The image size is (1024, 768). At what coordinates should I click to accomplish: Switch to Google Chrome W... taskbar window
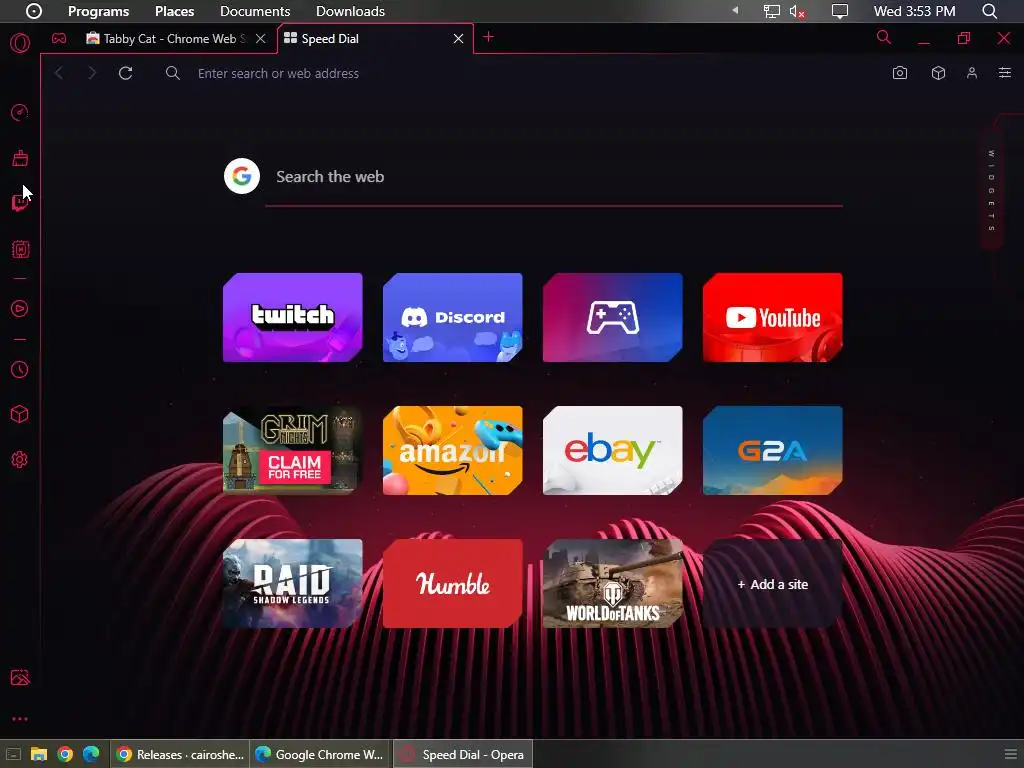tap(320, 754)
